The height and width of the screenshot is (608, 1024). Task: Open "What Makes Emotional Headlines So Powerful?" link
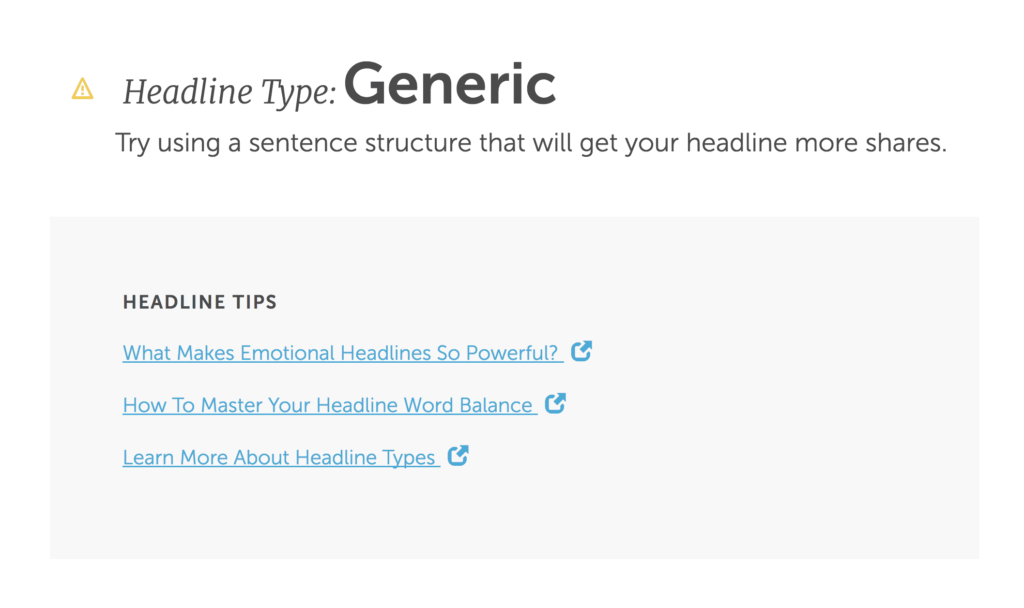click(x=340, y=353)
